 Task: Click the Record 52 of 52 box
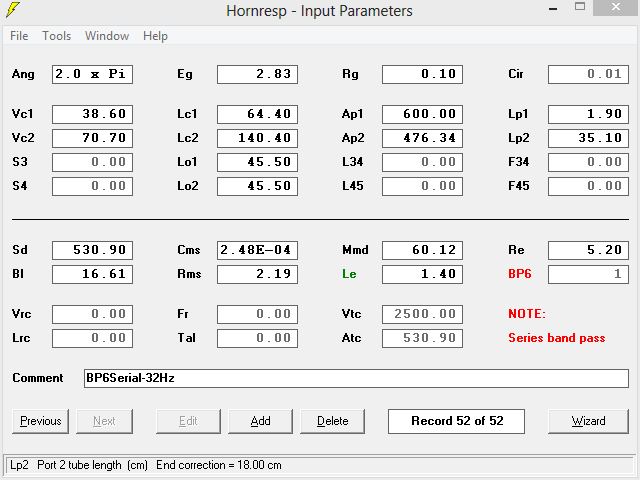pos(456,421)
